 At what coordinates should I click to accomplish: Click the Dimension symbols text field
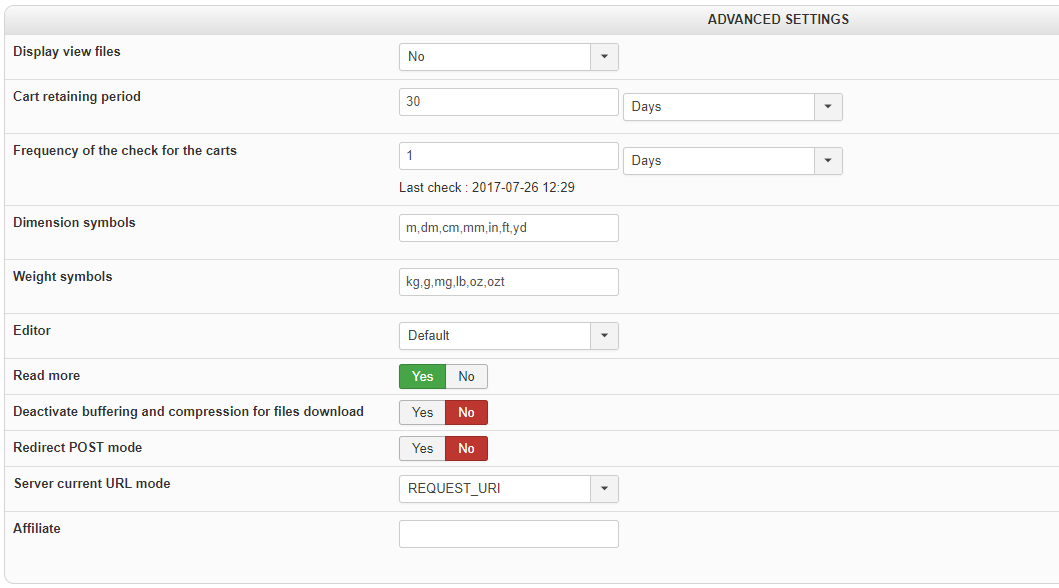point(508,228)
